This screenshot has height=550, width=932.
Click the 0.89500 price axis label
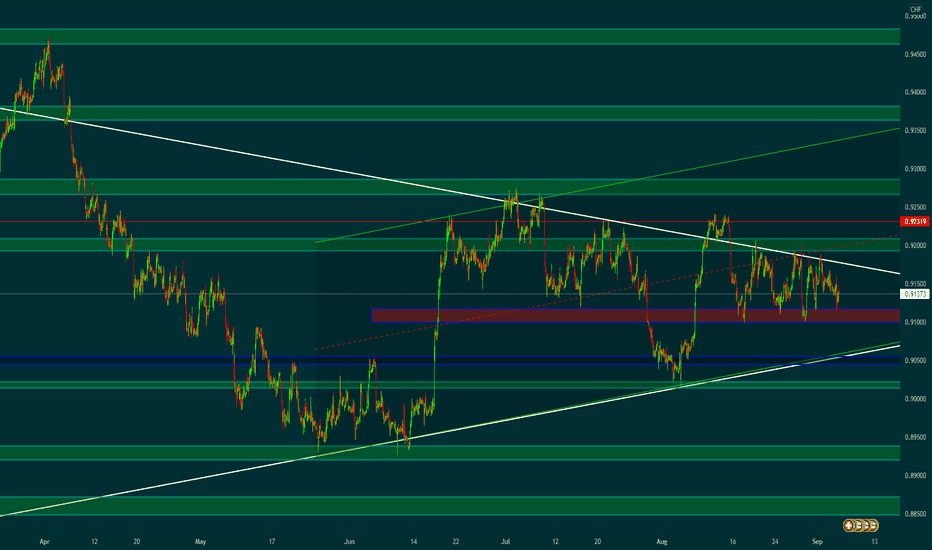(x=915, y=437)
